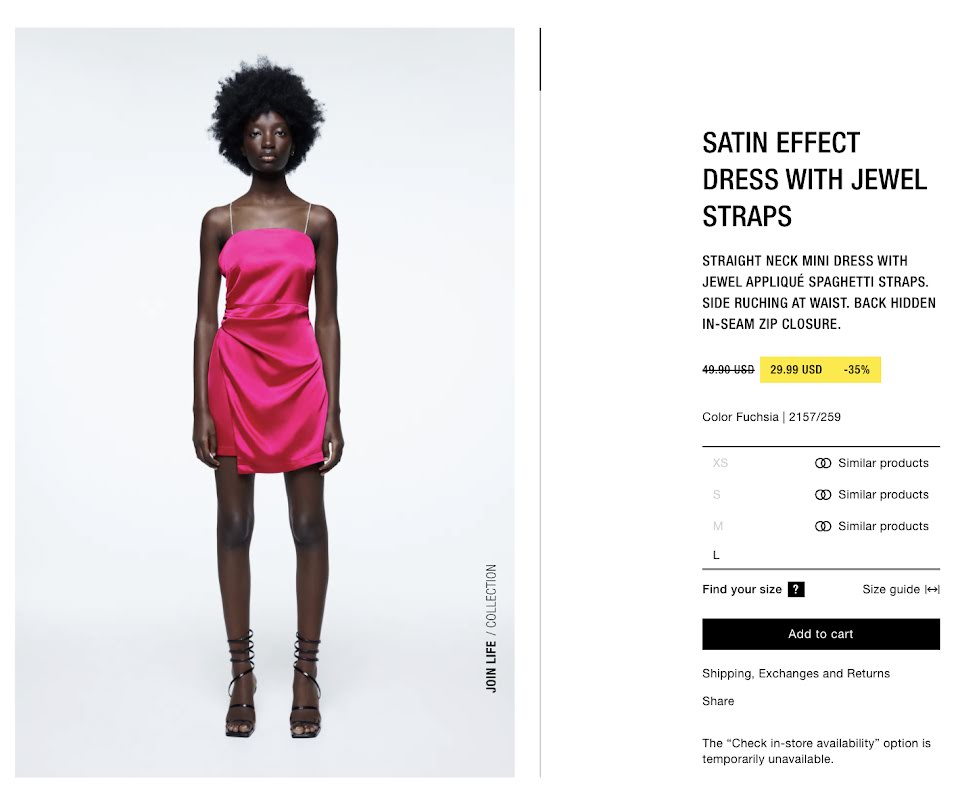Add the dress to cart
The height and width of the screenshot is (792, 960).
(820, 634)
